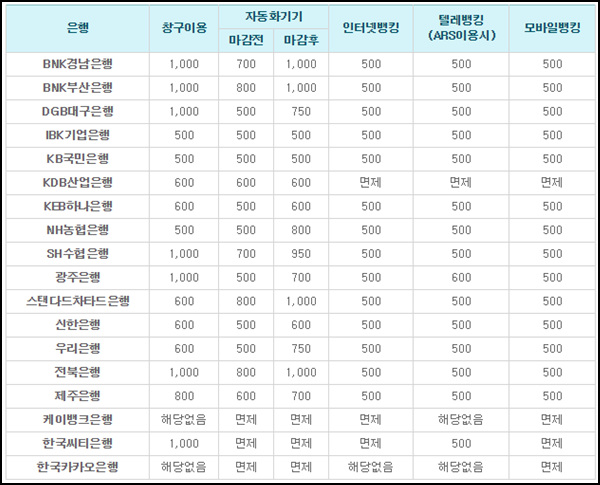The height and width of the screenshot is (485, 600).
Task: Select the 제주은행 row name
Action: coord(78,396)
